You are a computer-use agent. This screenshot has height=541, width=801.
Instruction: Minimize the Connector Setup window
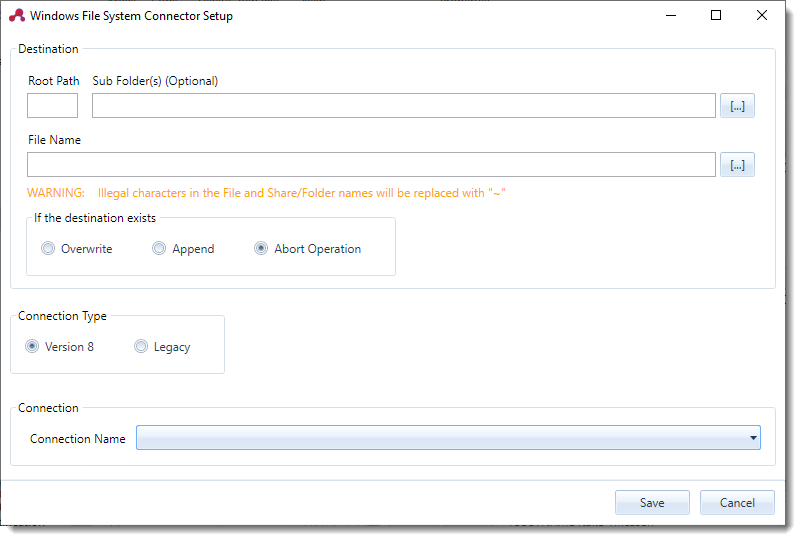(x=670, y=16)
